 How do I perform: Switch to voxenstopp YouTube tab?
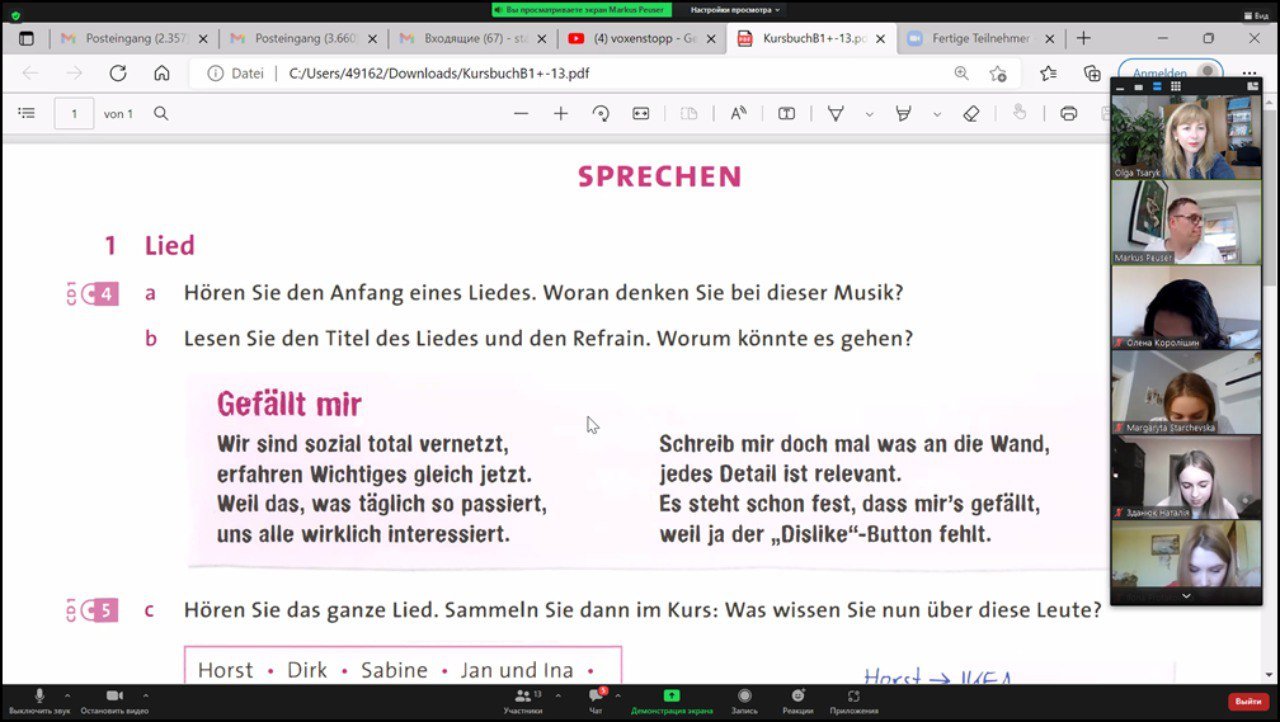[x=640, y=38]
